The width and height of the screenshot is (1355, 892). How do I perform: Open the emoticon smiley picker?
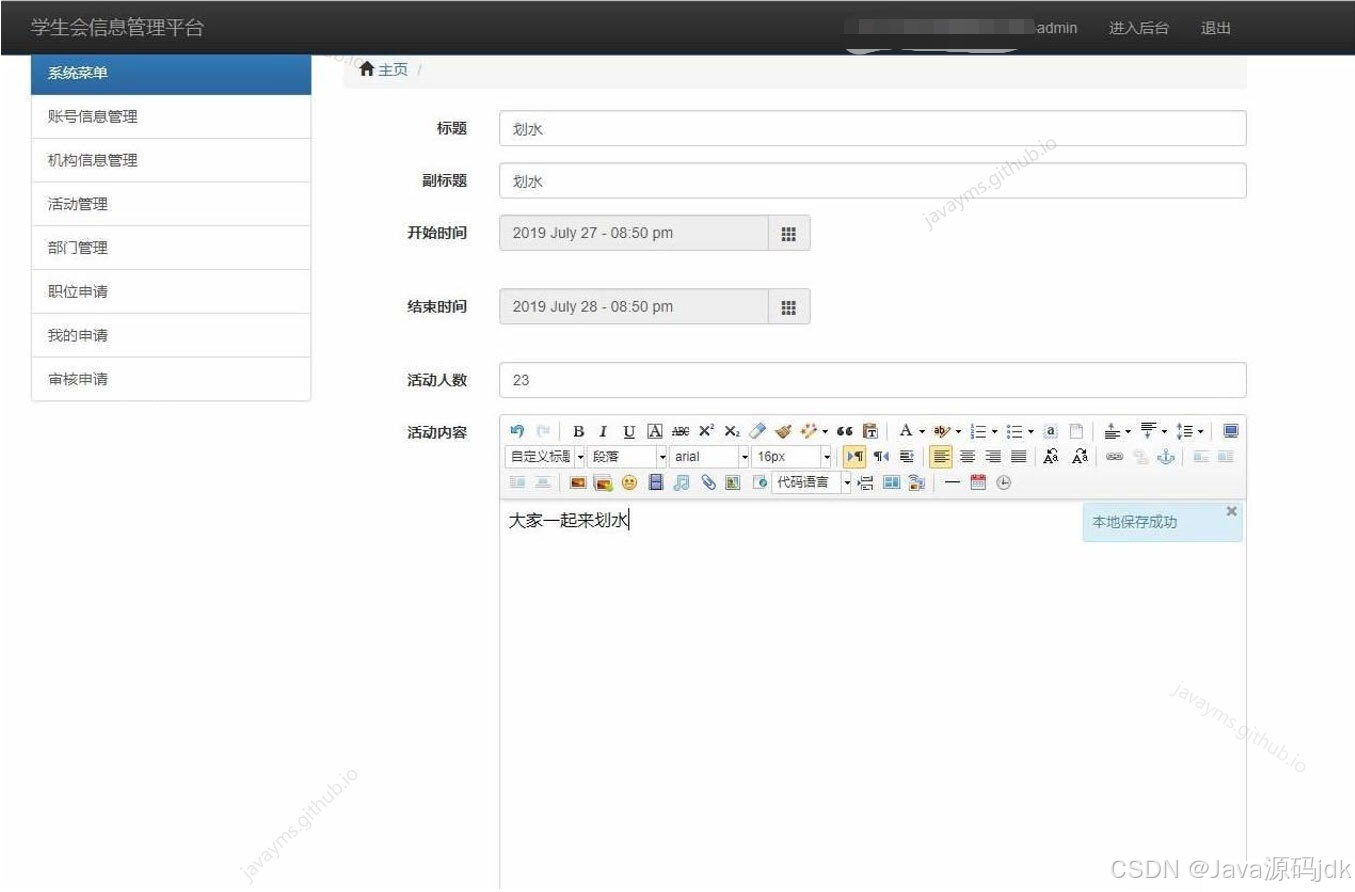629,482
